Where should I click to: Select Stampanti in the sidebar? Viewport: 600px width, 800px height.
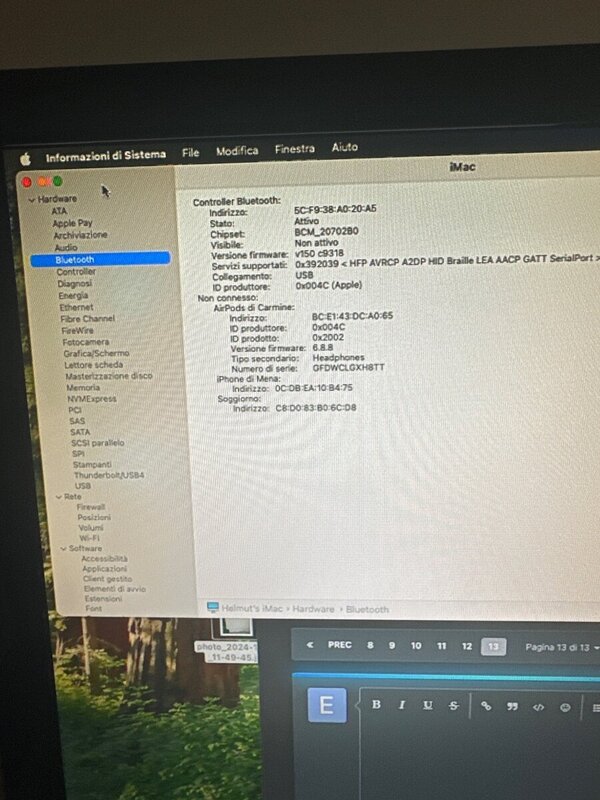click(92, 464)
